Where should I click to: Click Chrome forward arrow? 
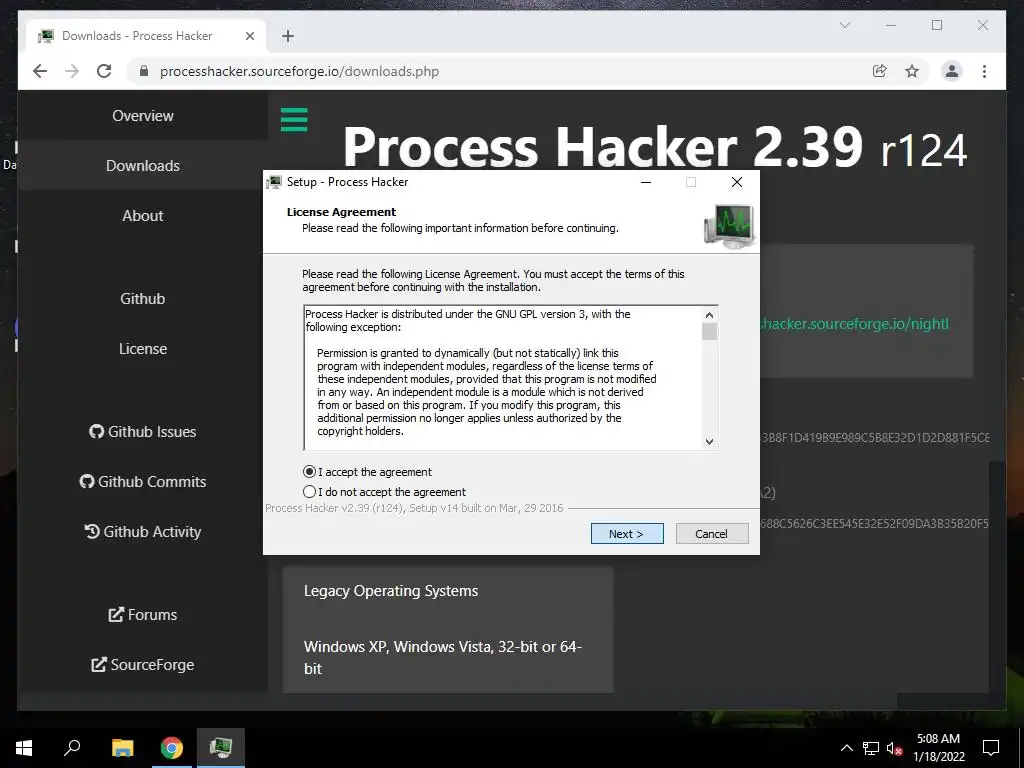point(72,71)
